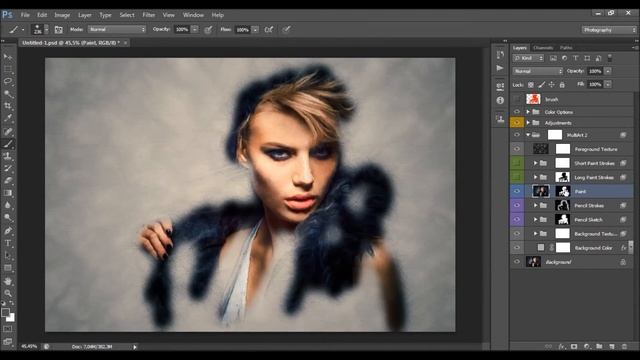Select the Quick Selection tool
This screenshot has width=640, height=360.
[8, 94]
